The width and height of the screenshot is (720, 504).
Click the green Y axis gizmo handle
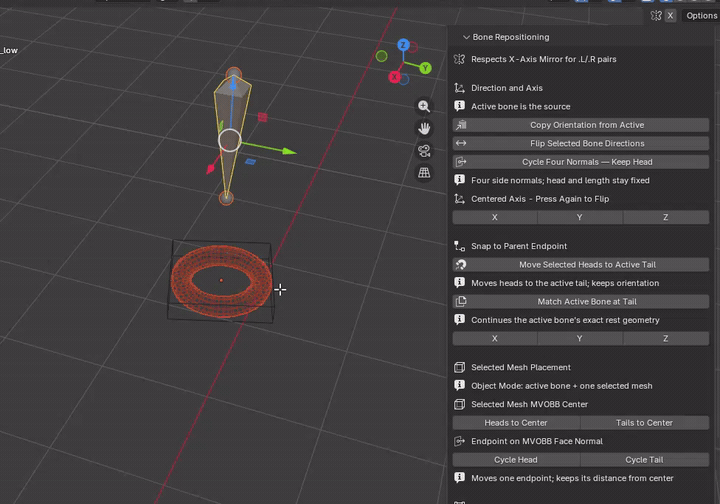(x=425, y=68)
